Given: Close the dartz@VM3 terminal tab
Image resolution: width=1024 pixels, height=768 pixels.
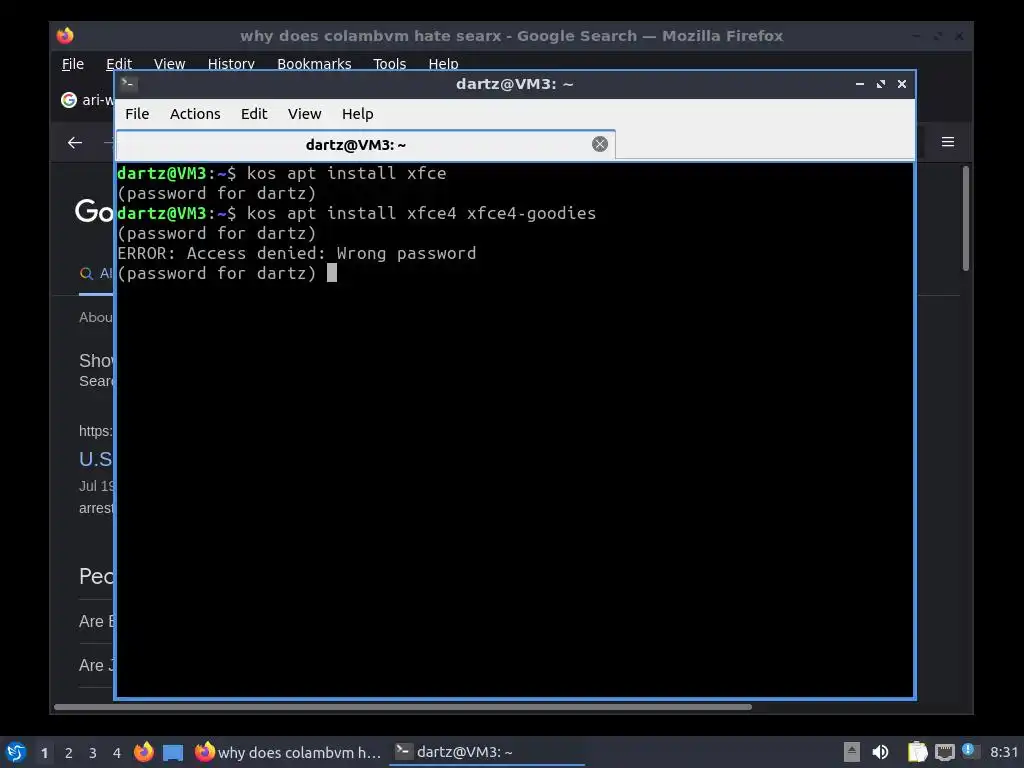Looking at the screenshot, I should click(600, 144).
